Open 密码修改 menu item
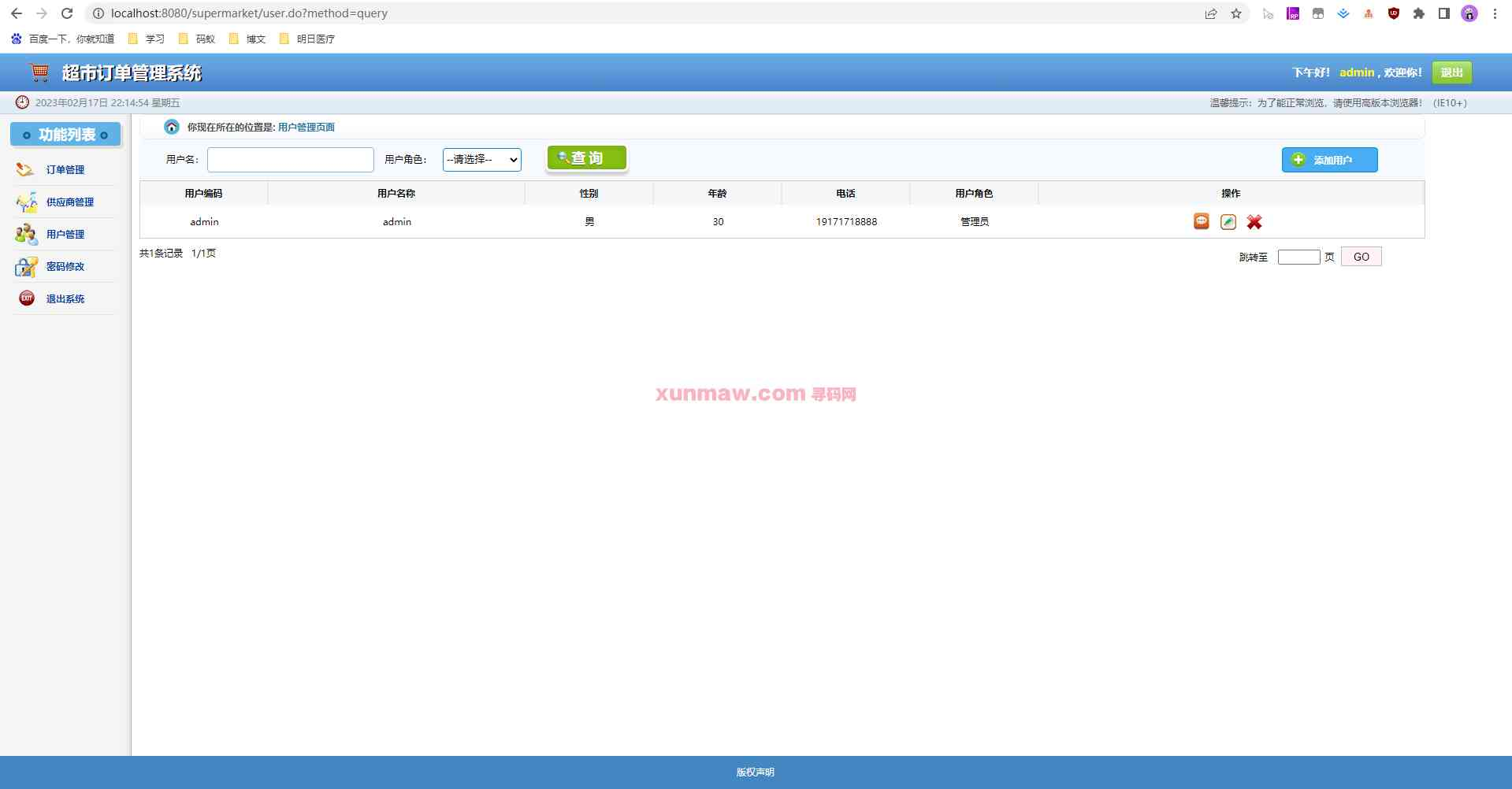 coord(65,267)
